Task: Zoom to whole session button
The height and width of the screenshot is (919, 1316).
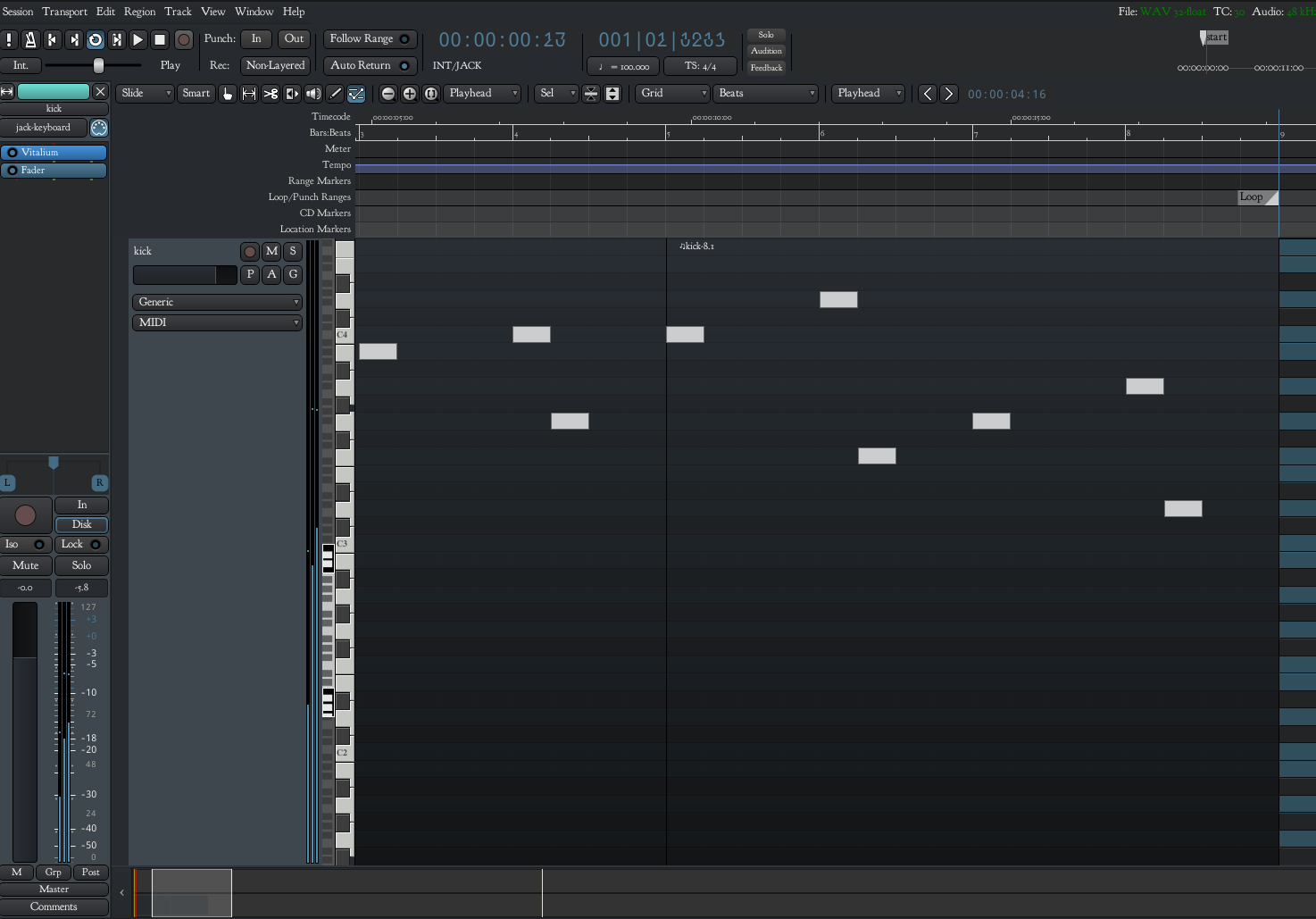Action: (431, 93)
